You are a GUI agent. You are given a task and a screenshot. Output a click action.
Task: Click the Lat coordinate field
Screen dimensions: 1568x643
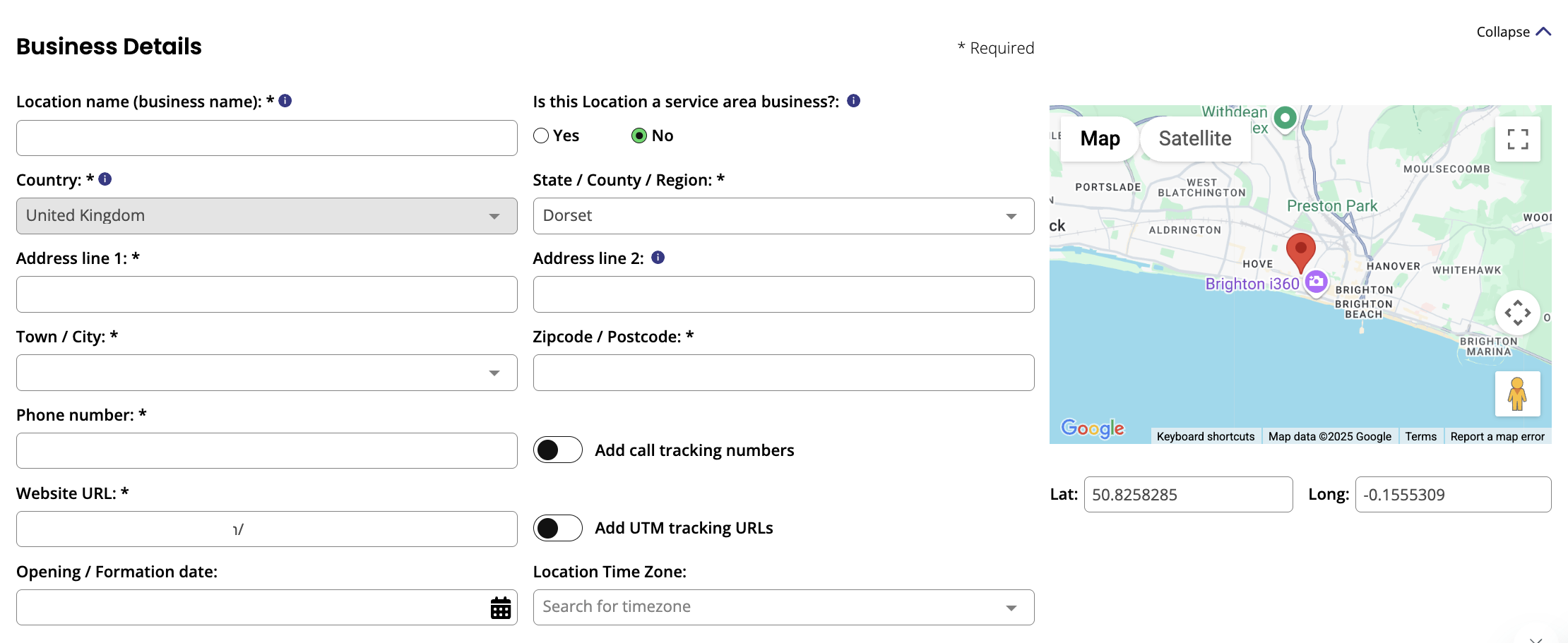pyautogui.click(x=1188, y=494)
